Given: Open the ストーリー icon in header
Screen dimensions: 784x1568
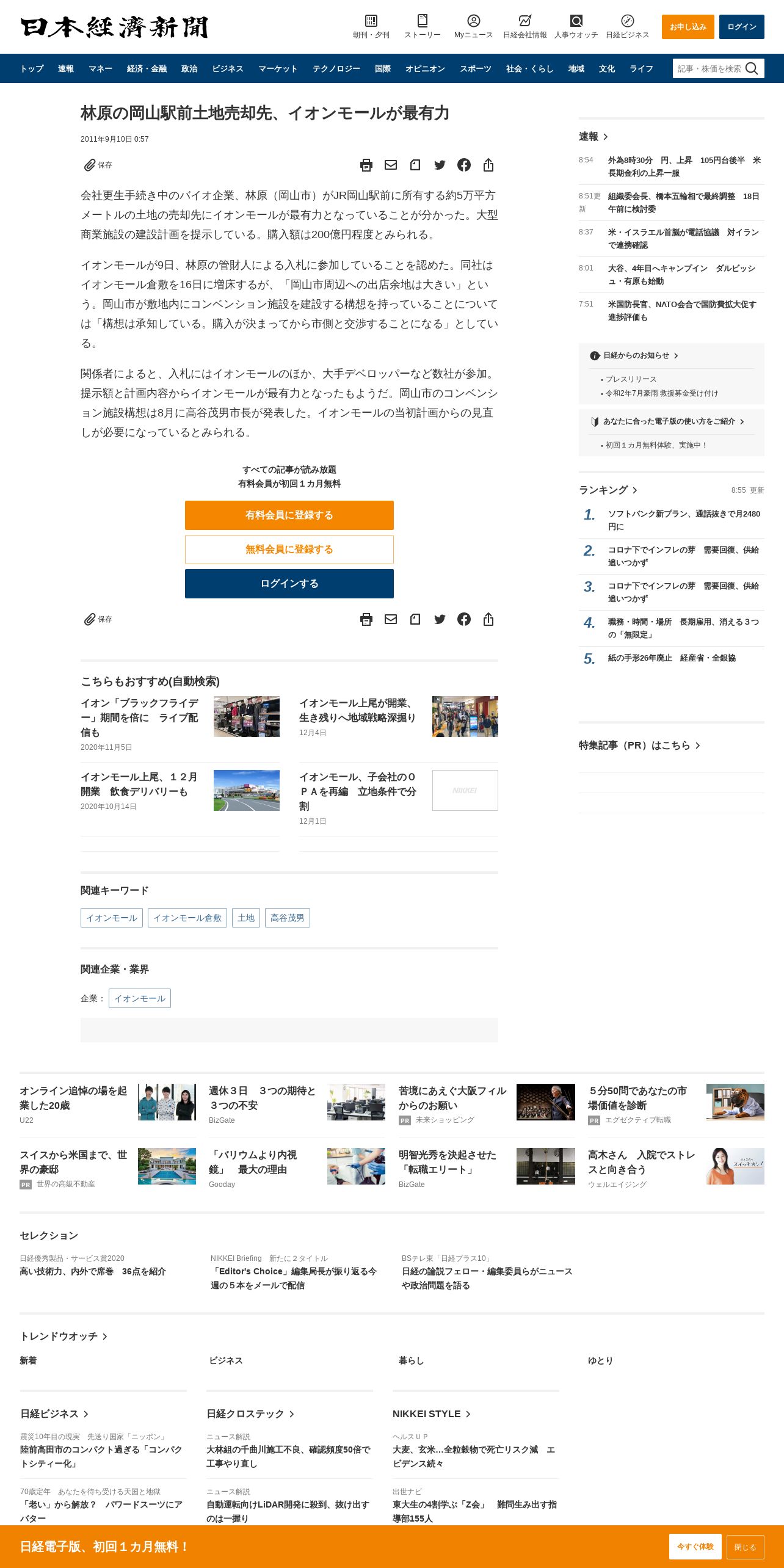Looking at the screenshot, I should click(x=422, y=21).
